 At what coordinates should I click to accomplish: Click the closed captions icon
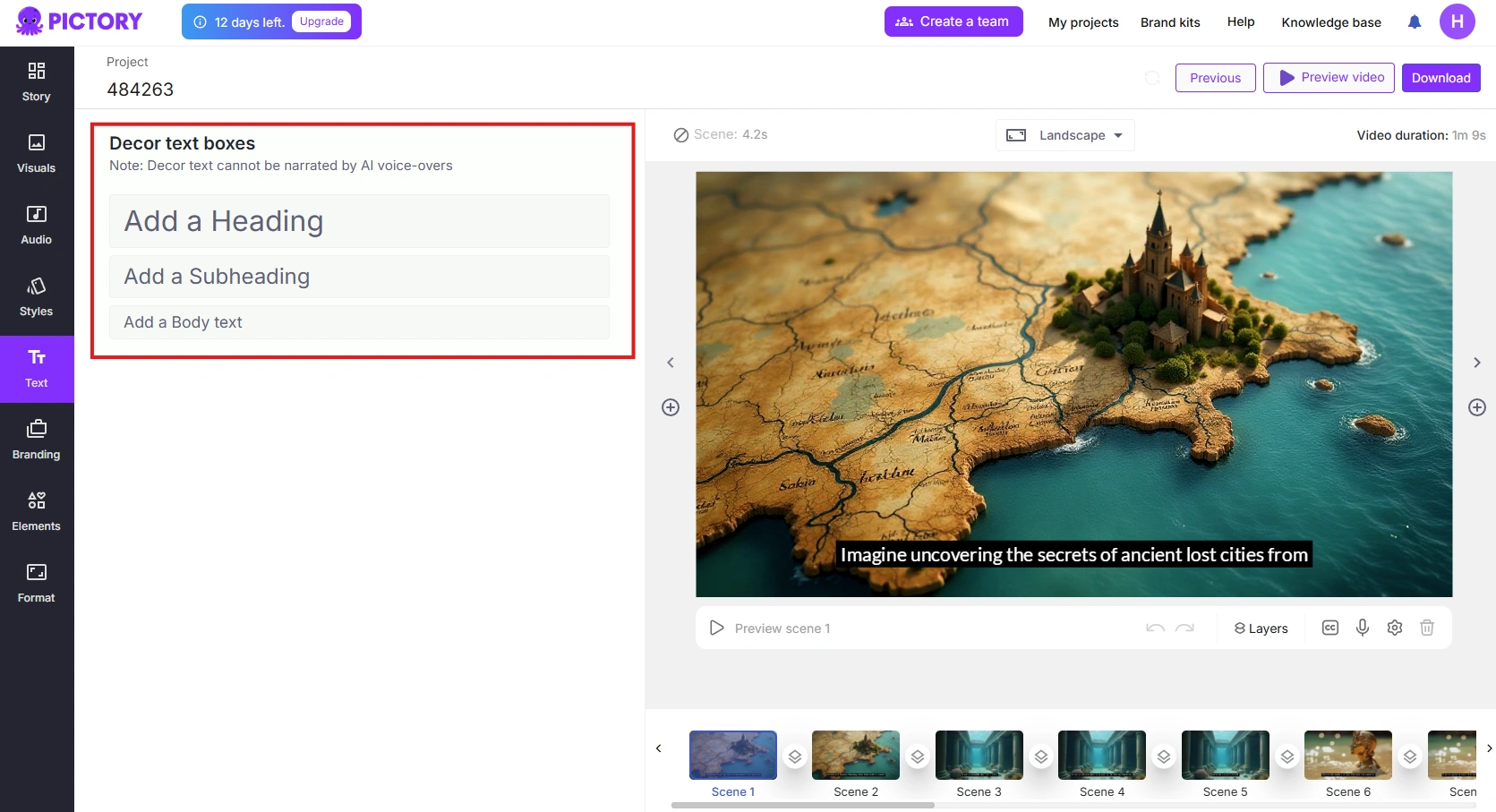click(x=1330, y=628)
